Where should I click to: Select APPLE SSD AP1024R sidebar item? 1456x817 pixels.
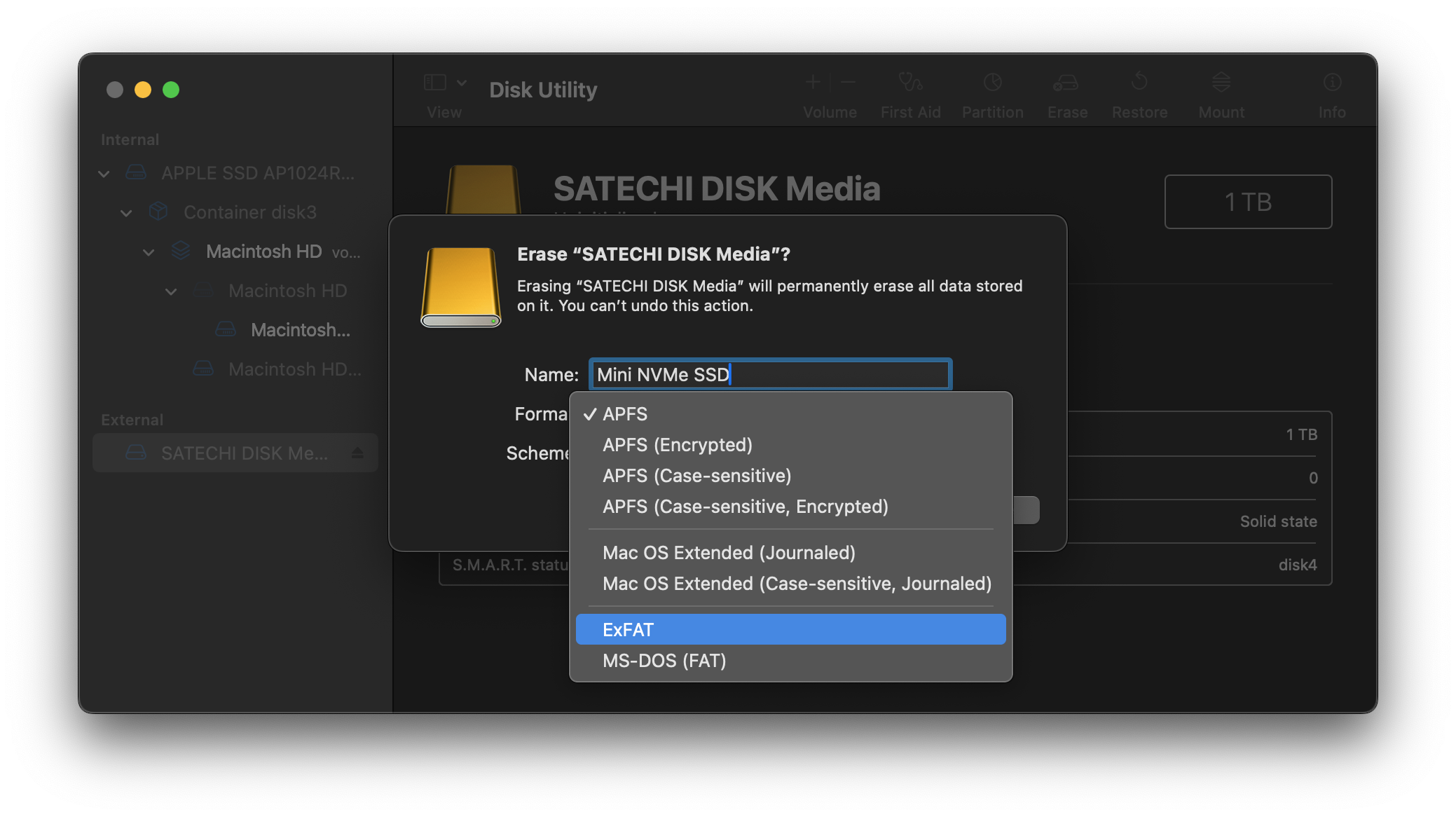click(x=235, y=173)
